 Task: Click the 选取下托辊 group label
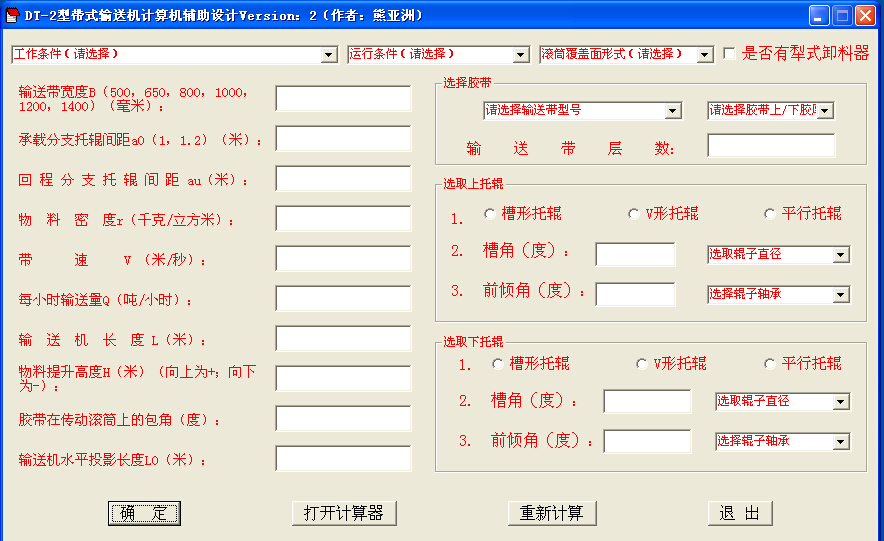(473, 342)
